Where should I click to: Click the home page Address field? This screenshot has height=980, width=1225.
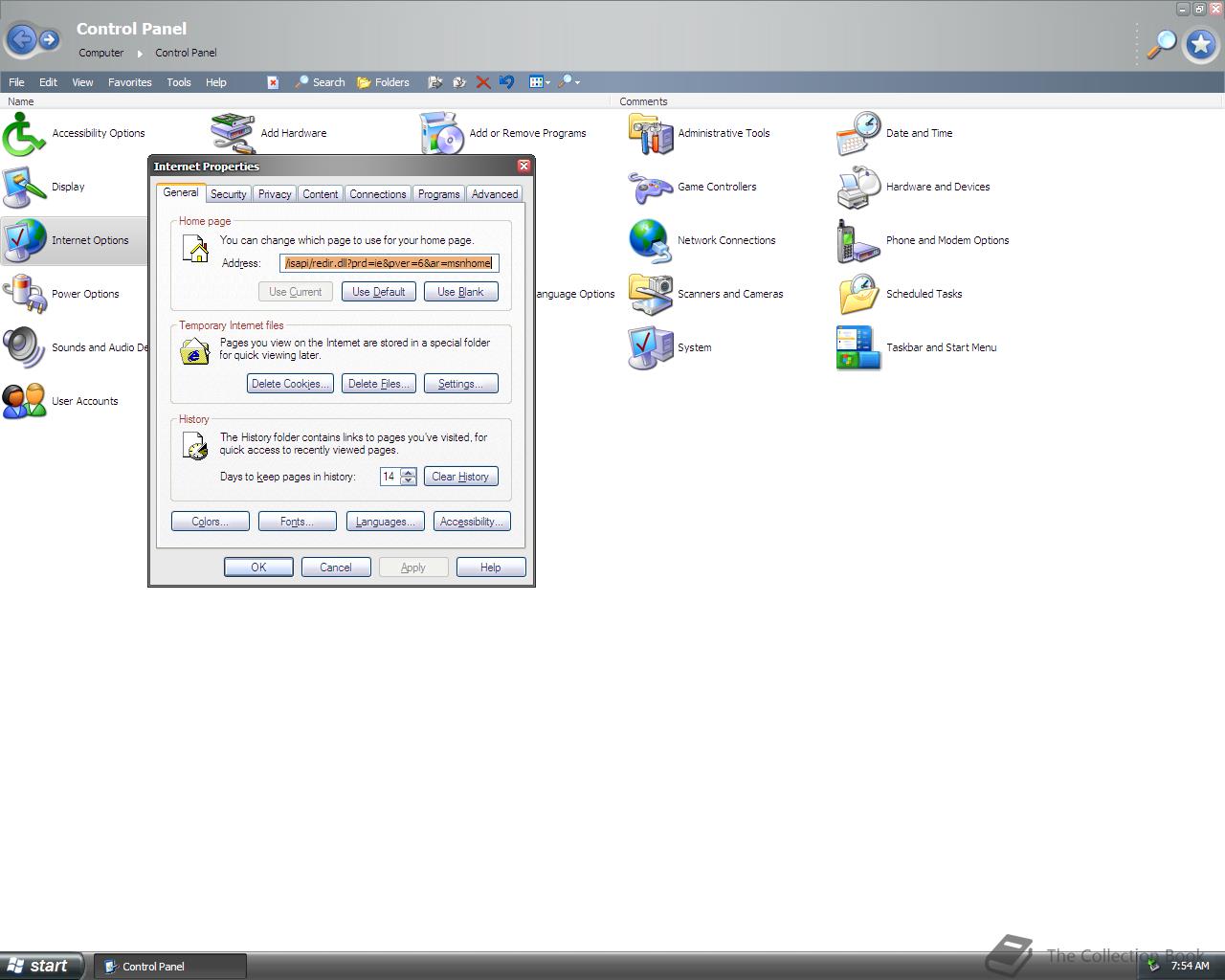point(390,263)
